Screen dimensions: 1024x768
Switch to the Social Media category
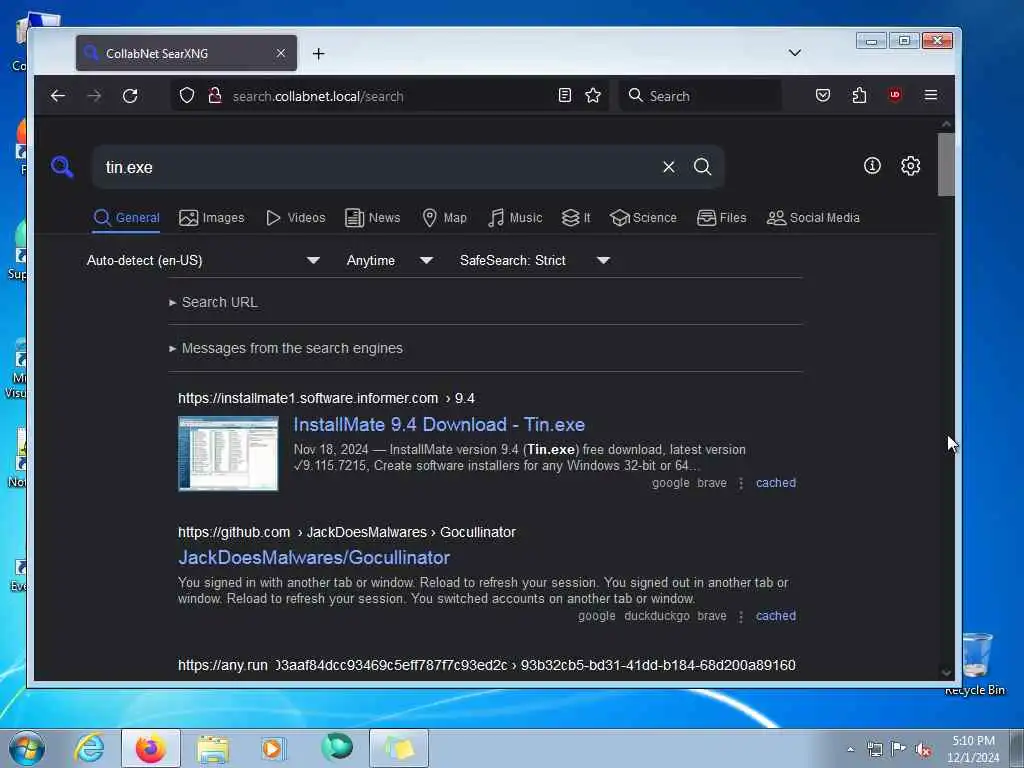813,217
